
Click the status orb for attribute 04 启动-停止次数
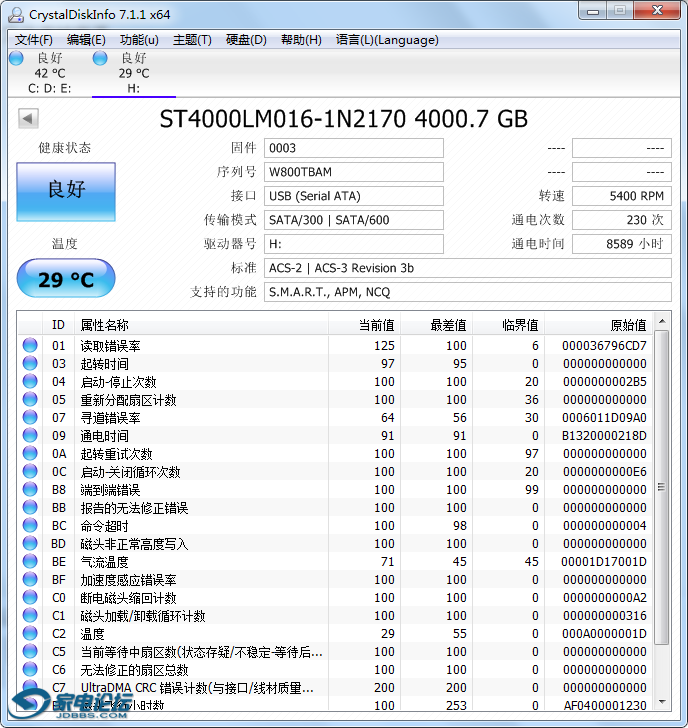pyautogui.click(x=30, y=381)
